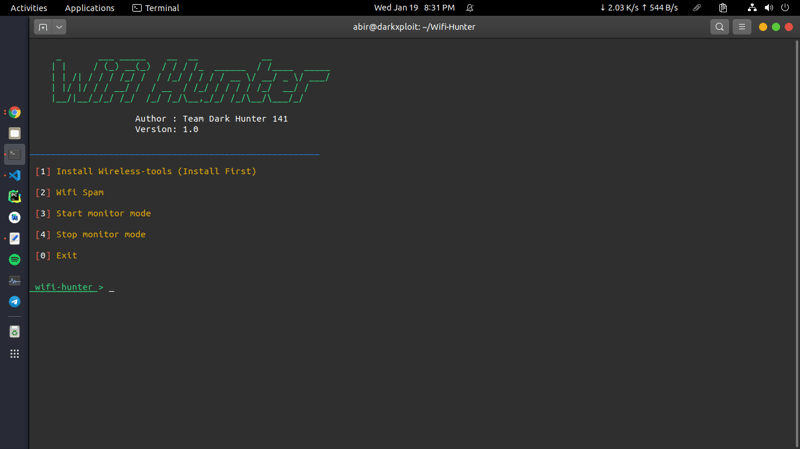
Task: Open the terminal hamburger menu
Action: [x=741, y=27]
